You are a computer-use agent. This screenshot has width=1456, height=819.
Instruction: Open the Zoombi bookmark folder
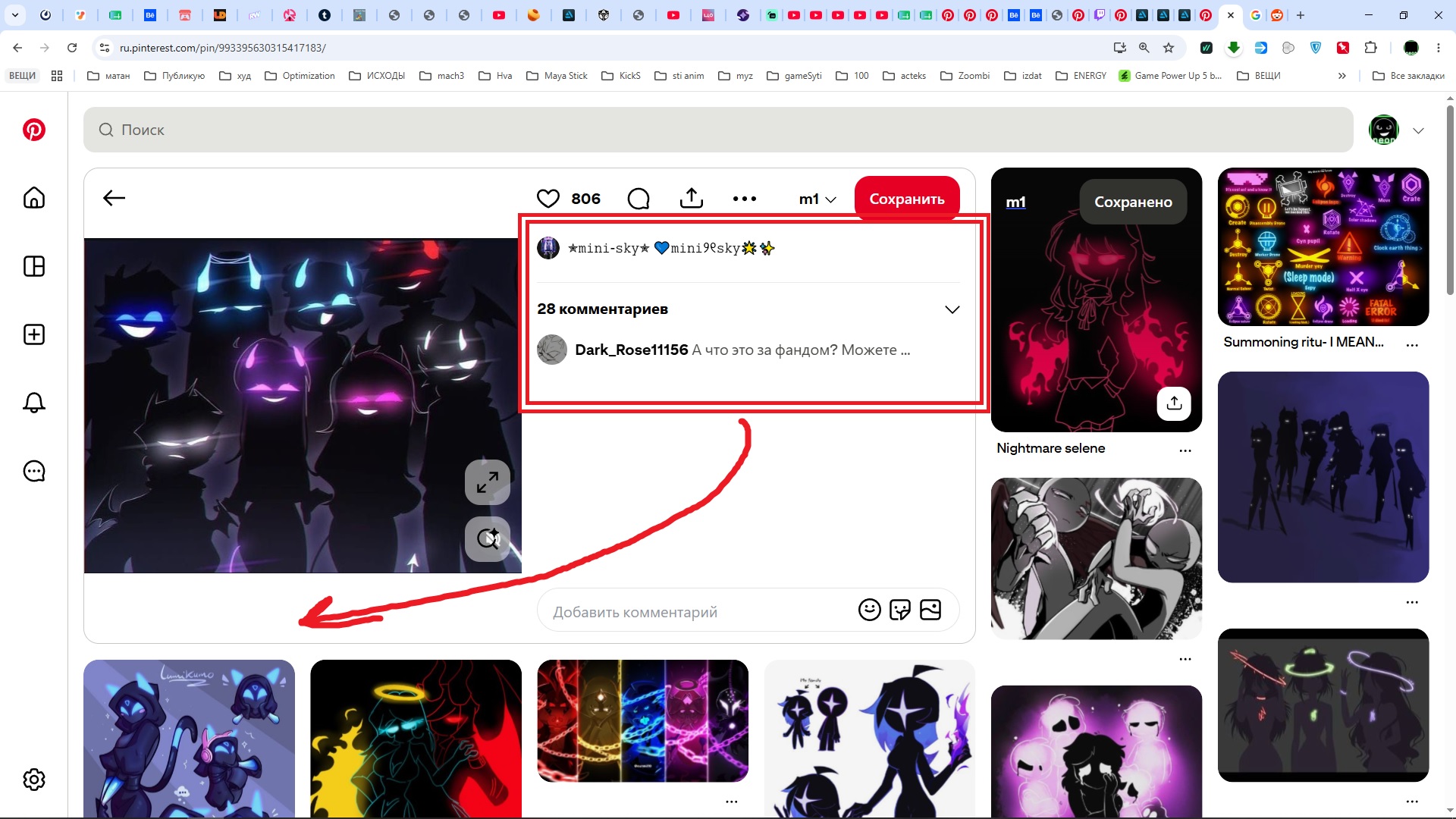965,76
